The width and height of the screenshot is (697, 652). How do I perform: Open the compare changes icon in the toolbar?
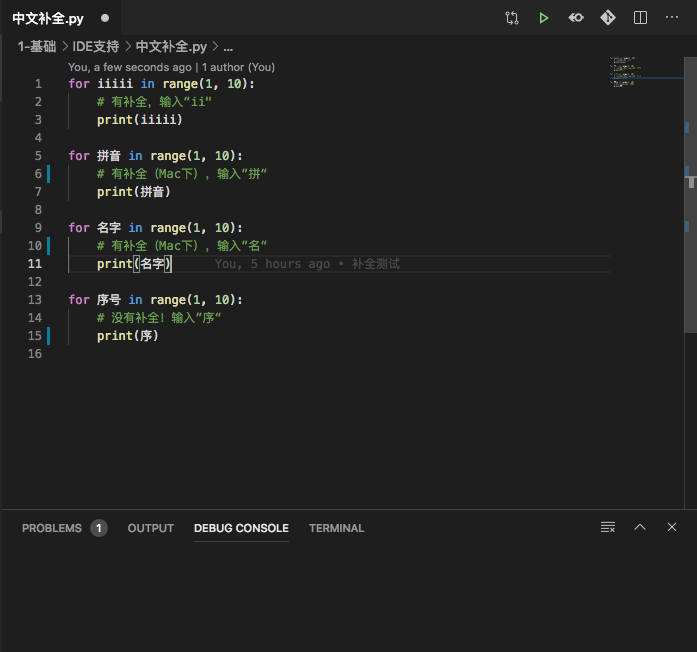(512, 18)
